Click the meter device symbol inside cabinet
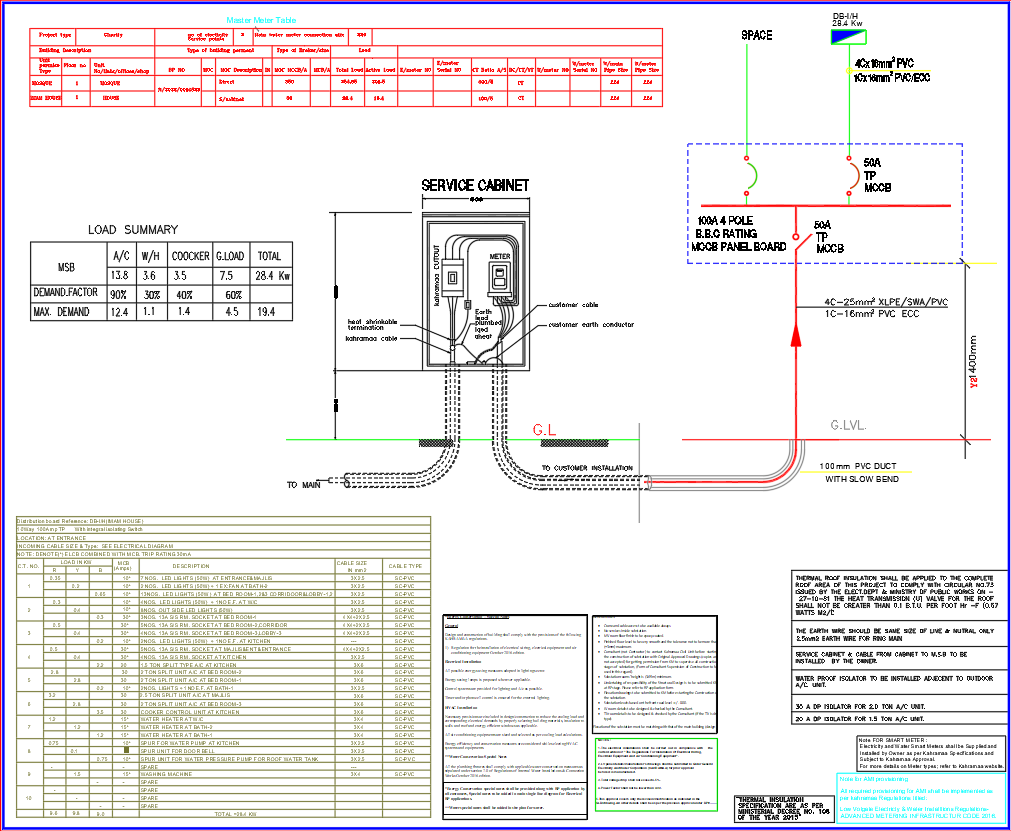The image size is (1011, 831). coord(500,277)
